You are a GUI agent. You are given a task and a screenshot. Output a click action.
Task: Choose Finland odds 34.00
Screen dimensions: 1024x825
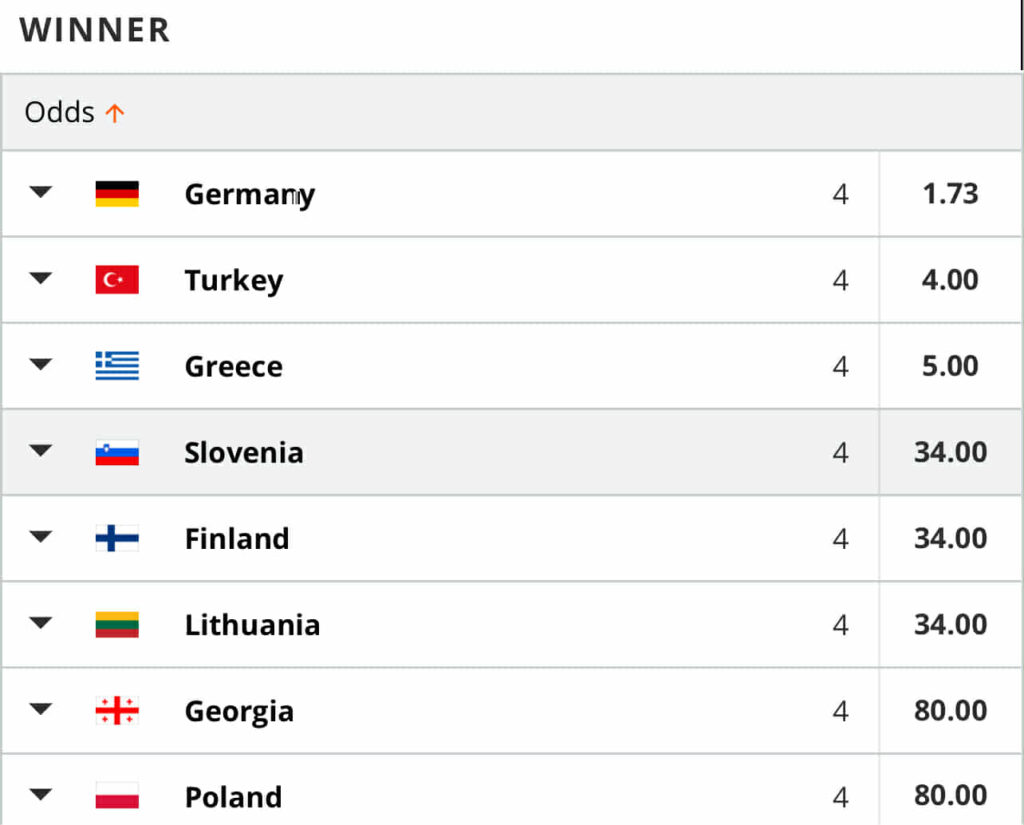950,539
